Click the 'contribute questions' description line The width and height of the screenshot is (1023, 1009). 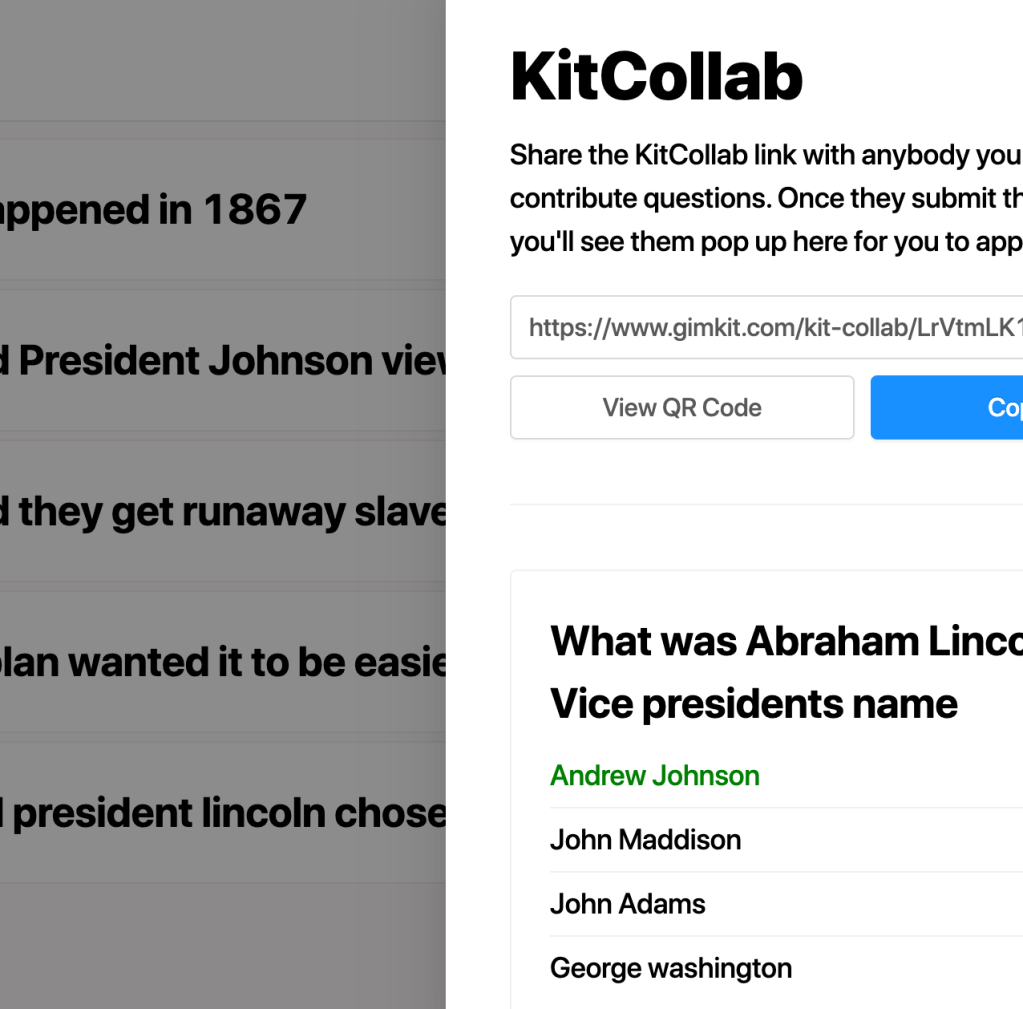[x=766, y=198]
